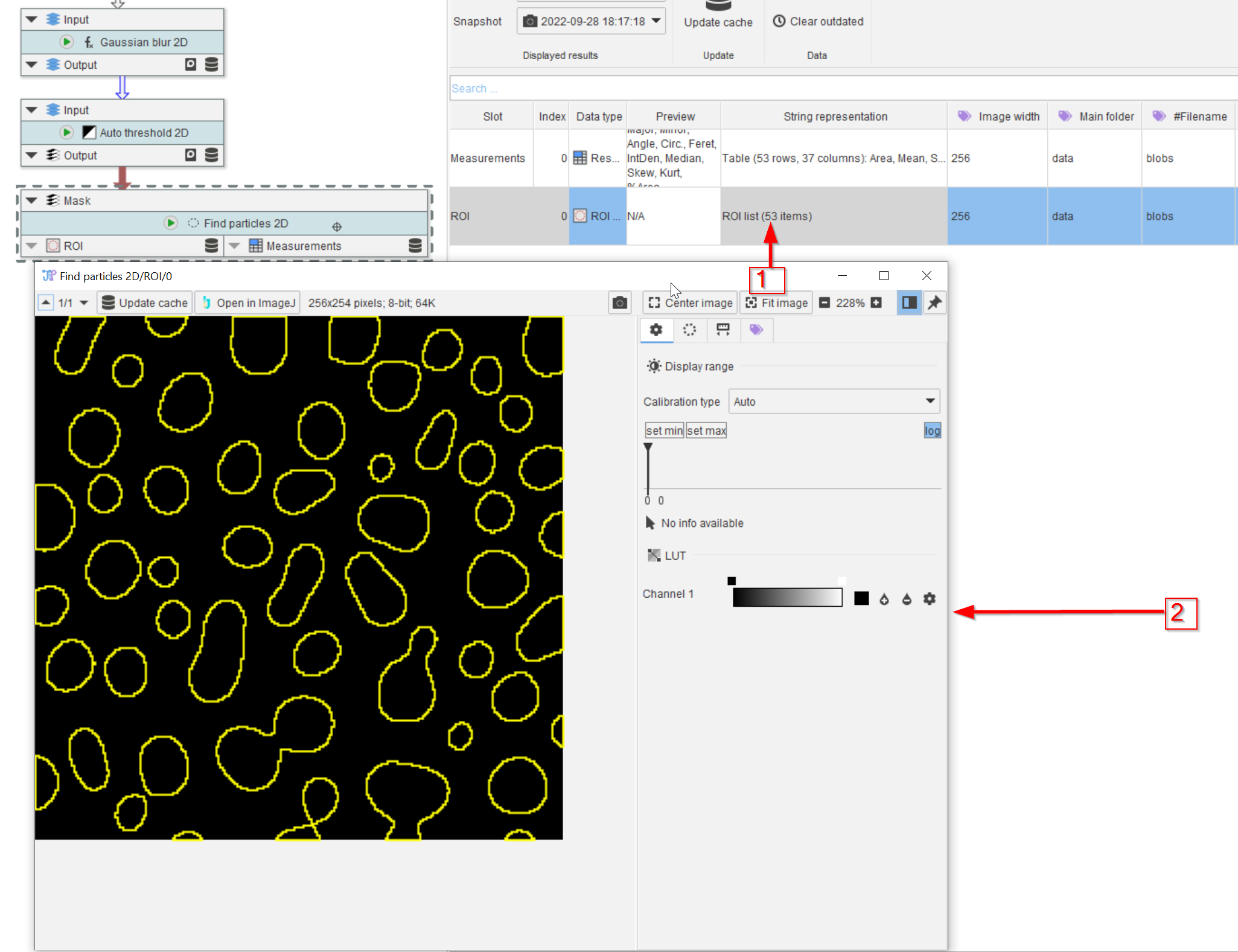The image size is (1238, 952).
Task: Zoom in using the plus icon
Action: coord(876,303)
